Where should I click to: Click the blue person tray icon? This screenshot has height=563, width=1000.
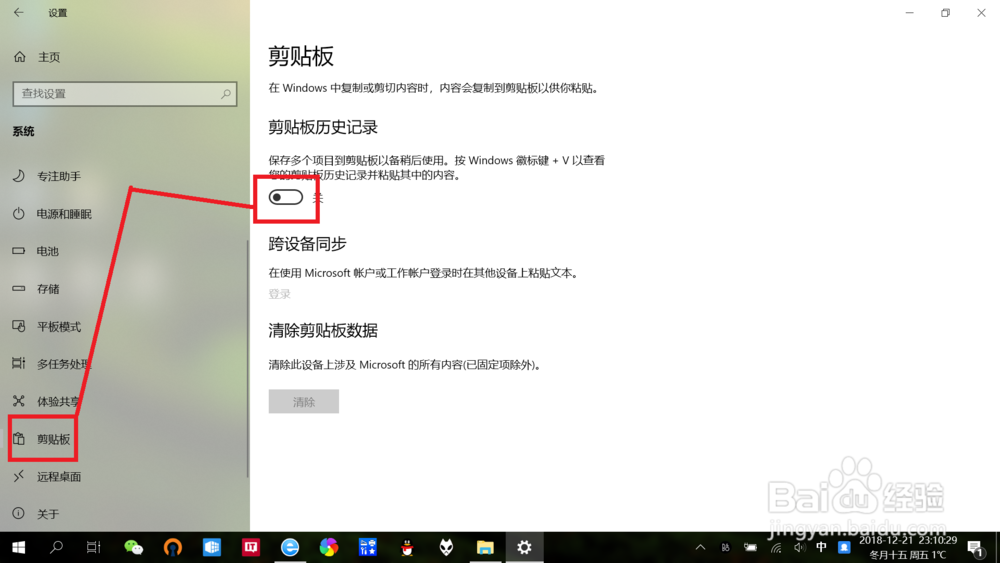click(x=844, y=547)
